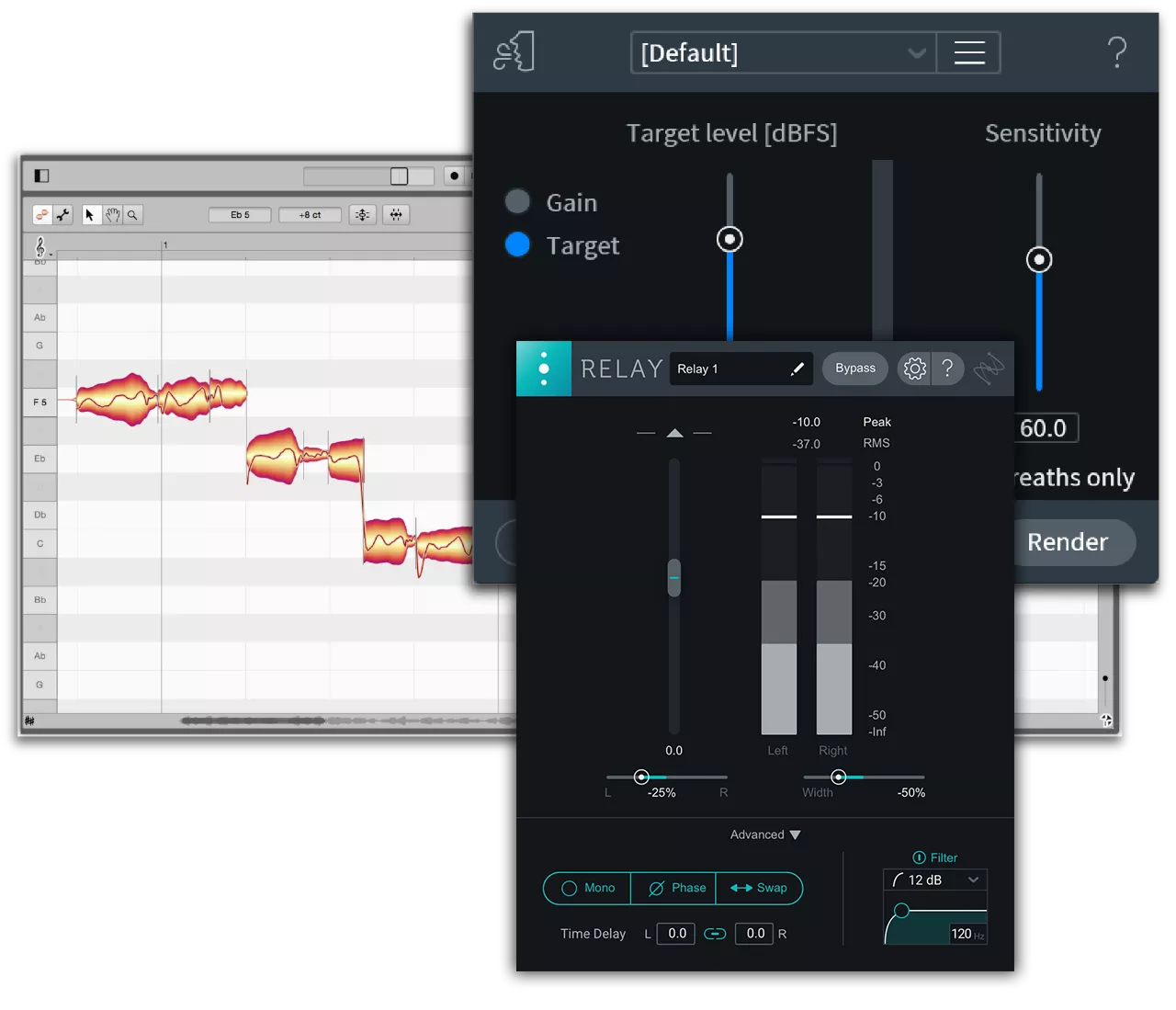Toggle the Melodyne sidebar panel icon
This screenshot has height=1010, width=1176.
pos(41,176)
